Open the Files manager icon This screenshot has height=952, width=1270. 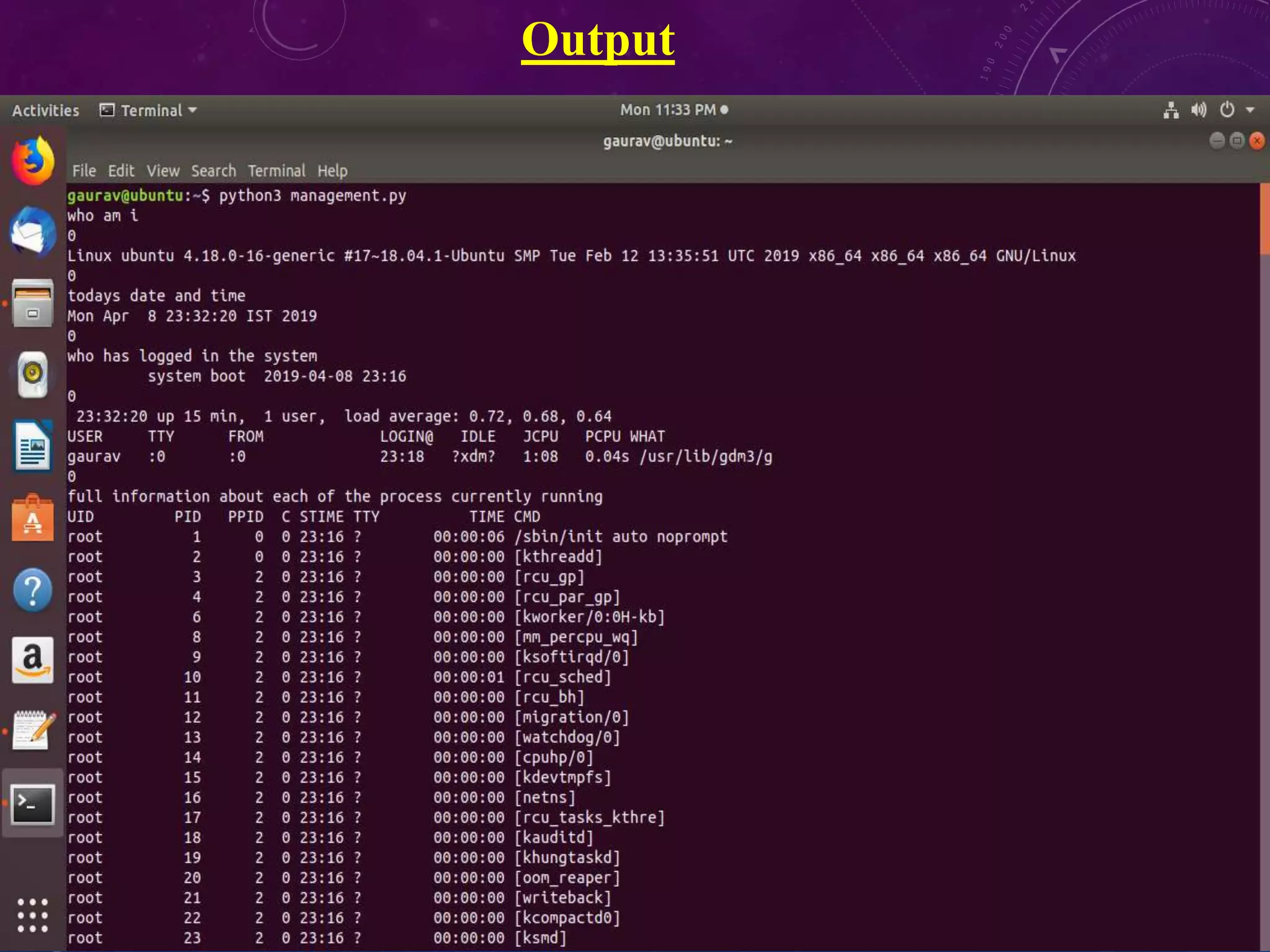point(33,304)
